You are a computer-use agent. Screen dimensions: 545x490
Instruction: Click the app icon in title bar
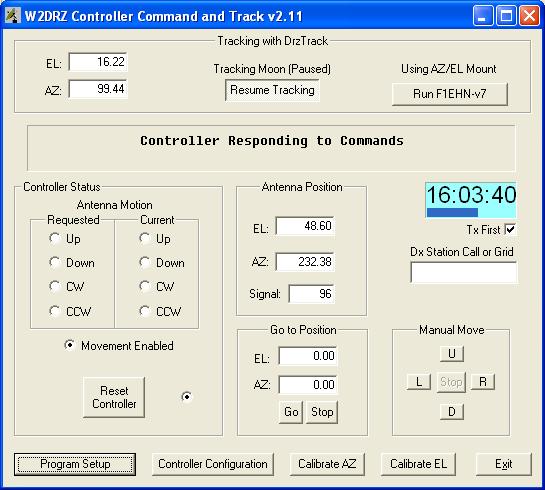pos(13,16)
